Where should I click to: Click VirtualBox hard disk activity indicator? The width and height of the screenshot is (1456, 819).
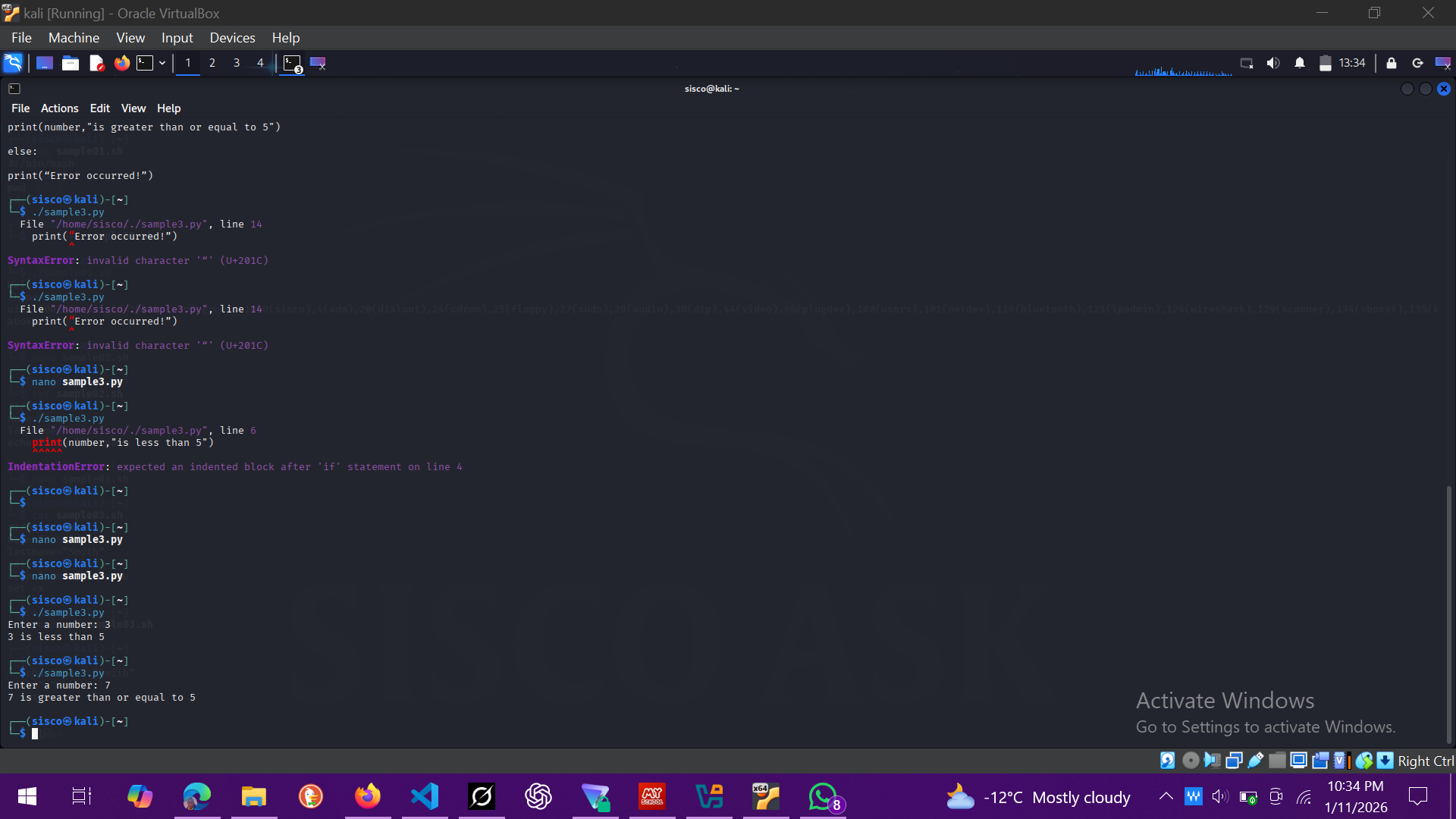[x=1168, y=761]
